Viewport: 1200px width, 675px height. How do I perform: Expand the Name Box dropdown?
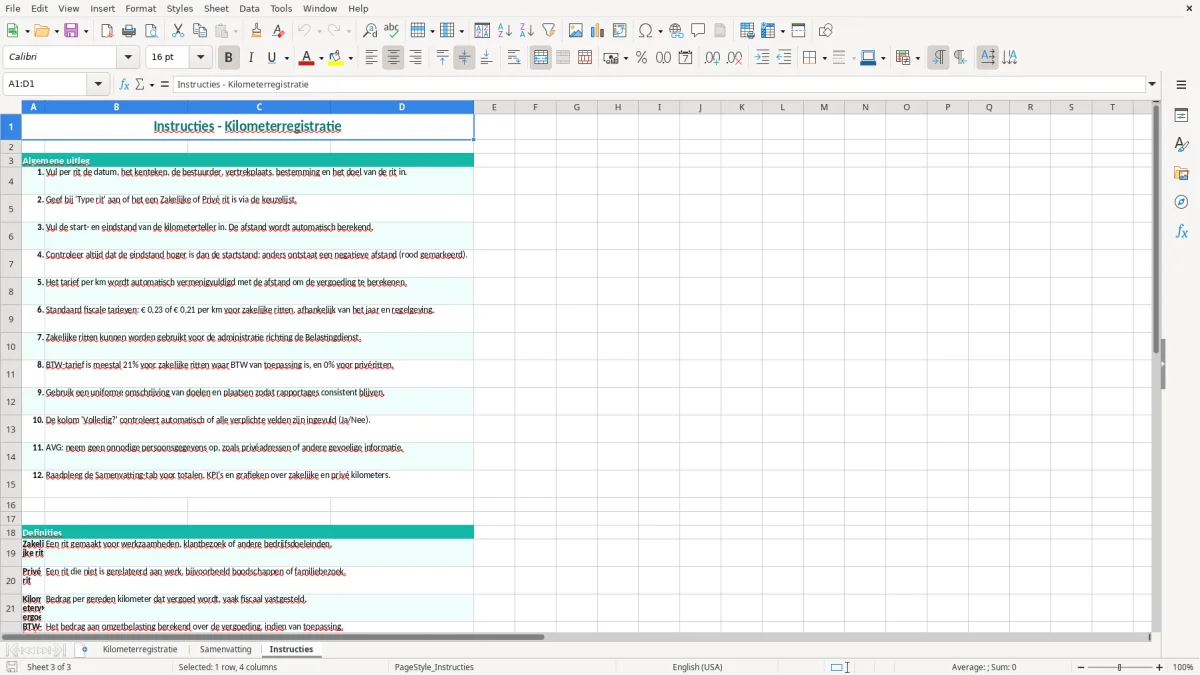[x=99, y=85]
